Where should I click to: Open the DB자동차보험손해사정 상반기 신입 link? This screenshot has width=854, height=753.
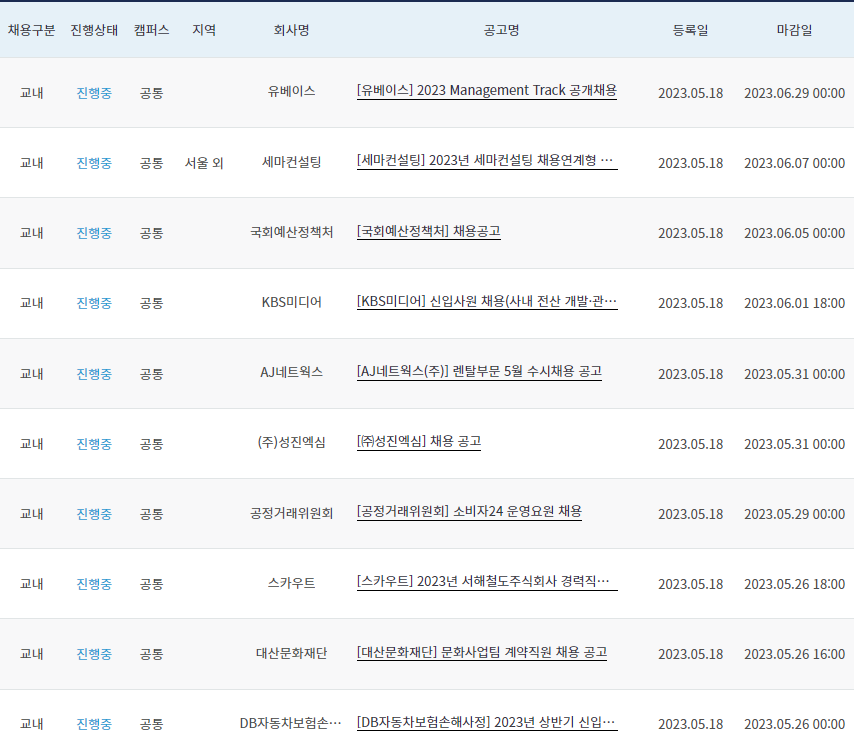tap(486, 723)
